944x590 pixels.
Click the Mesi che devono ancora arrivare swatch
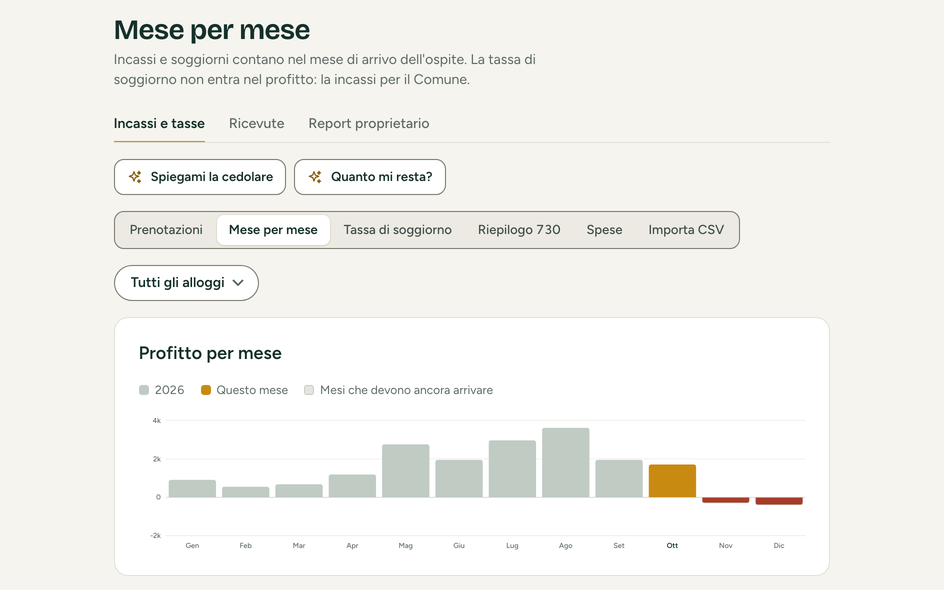(x=309, y=390)
